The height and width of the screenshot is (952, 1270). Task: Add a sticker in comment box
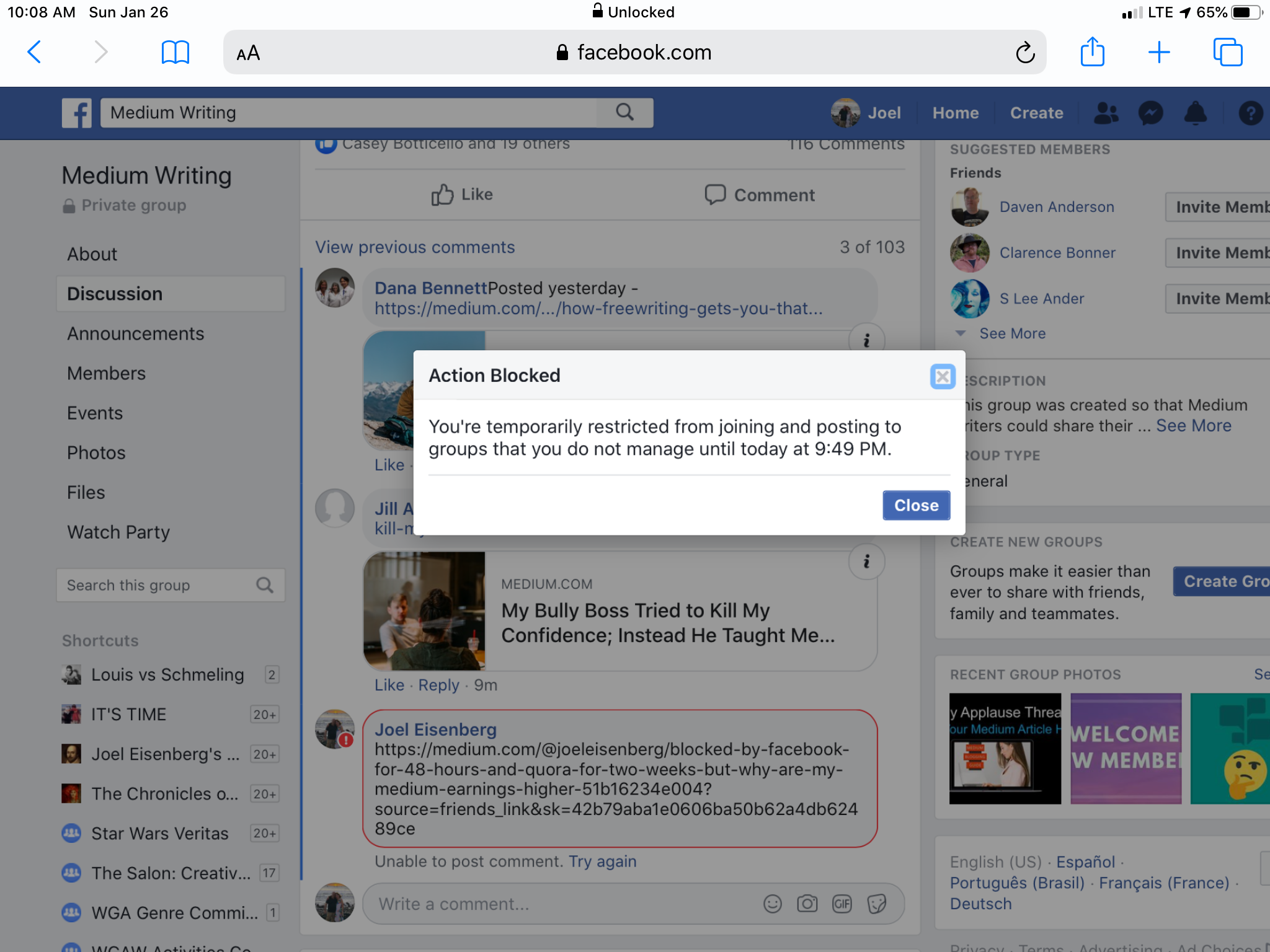[x=877, y=904]
